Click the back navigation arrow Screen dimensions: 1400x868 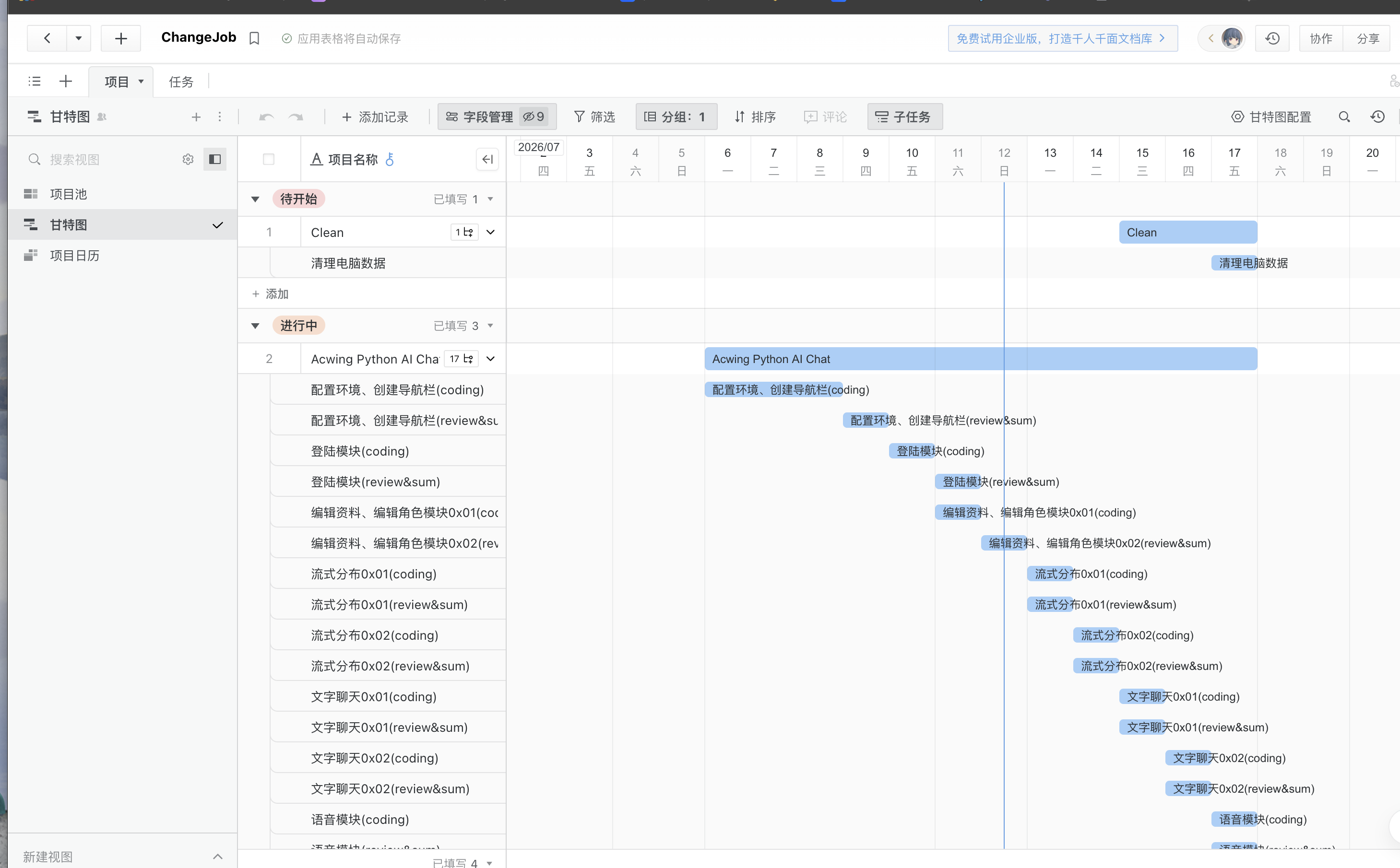[x=47, y=38]
